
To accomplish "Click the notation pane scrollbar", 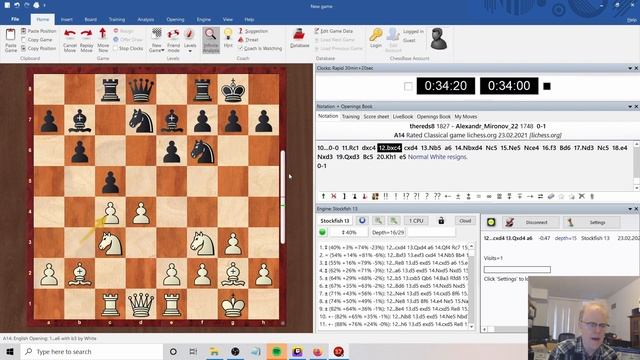I will (636, 166).
